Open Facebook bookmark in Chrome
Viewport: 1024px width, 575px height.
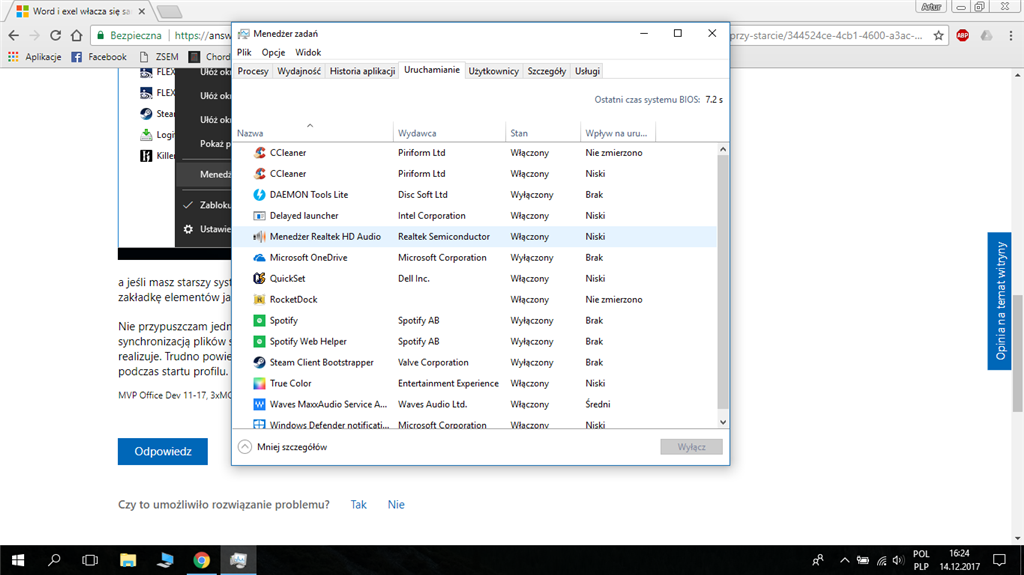[99, 57]
